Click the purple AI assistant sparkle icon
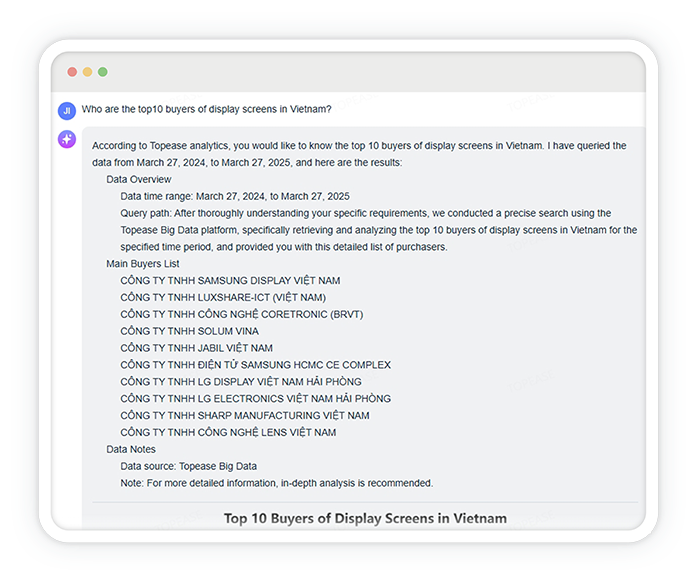 (67, 139)
